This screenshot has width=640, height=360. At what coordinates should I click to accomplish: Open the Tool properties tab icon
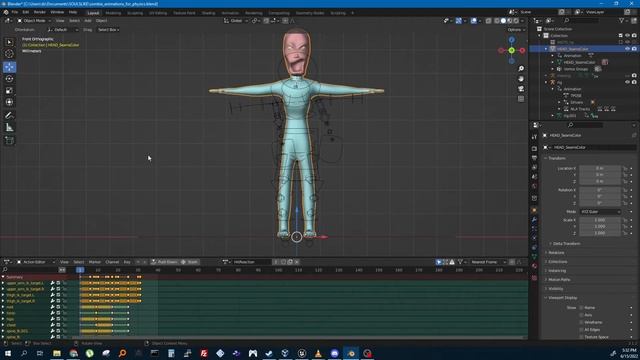coord(534,137)
